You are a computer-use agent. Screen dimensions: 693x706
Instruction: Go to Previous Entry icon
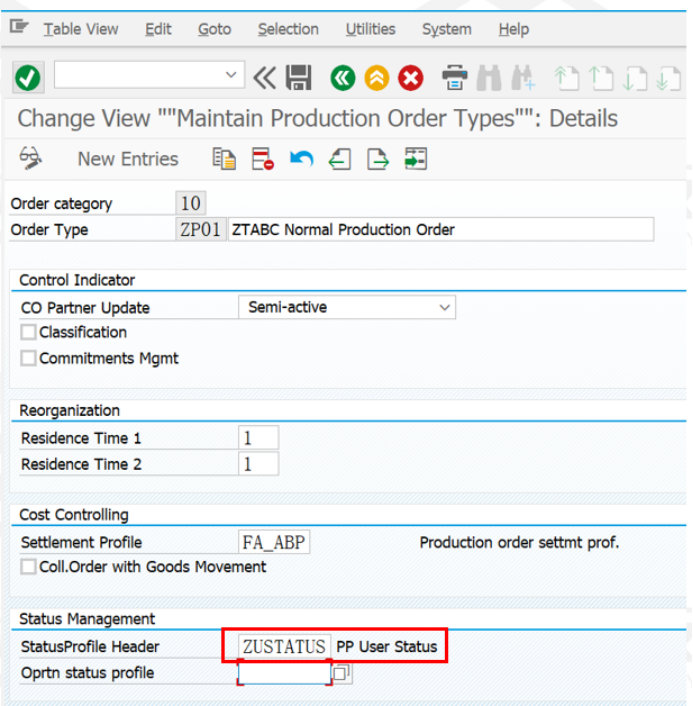(x=340, y=159)
